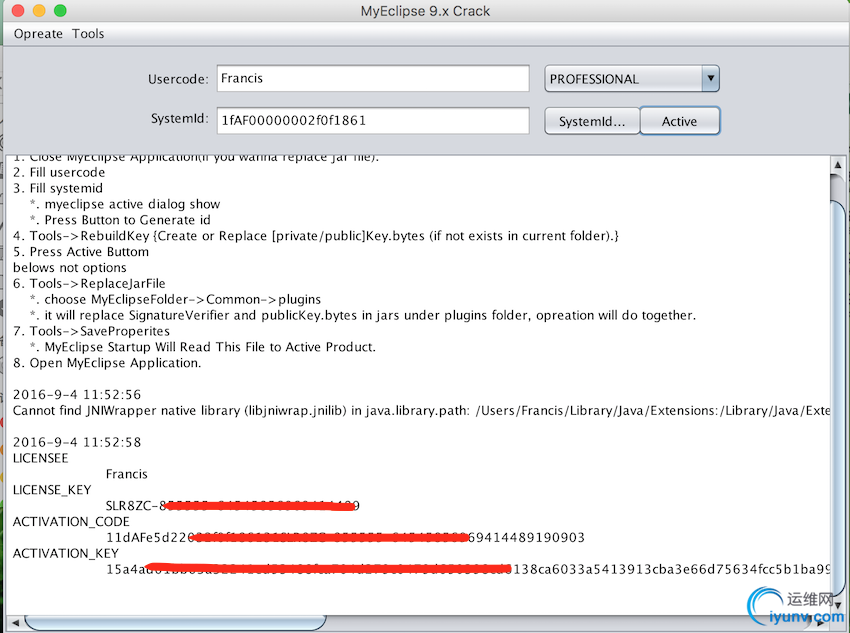The image size is (850, 633).
Task: Click the activation code starting "11dAFe5d22"
Action: pyautogui.click(x=345, y=538)
